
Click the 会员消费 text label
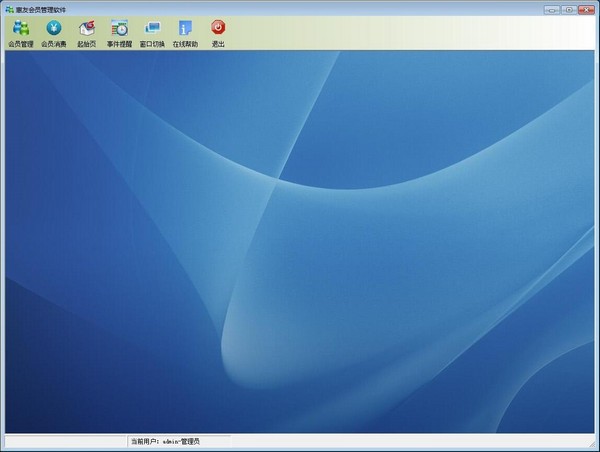pyautogui.click(x=54, y=44)
